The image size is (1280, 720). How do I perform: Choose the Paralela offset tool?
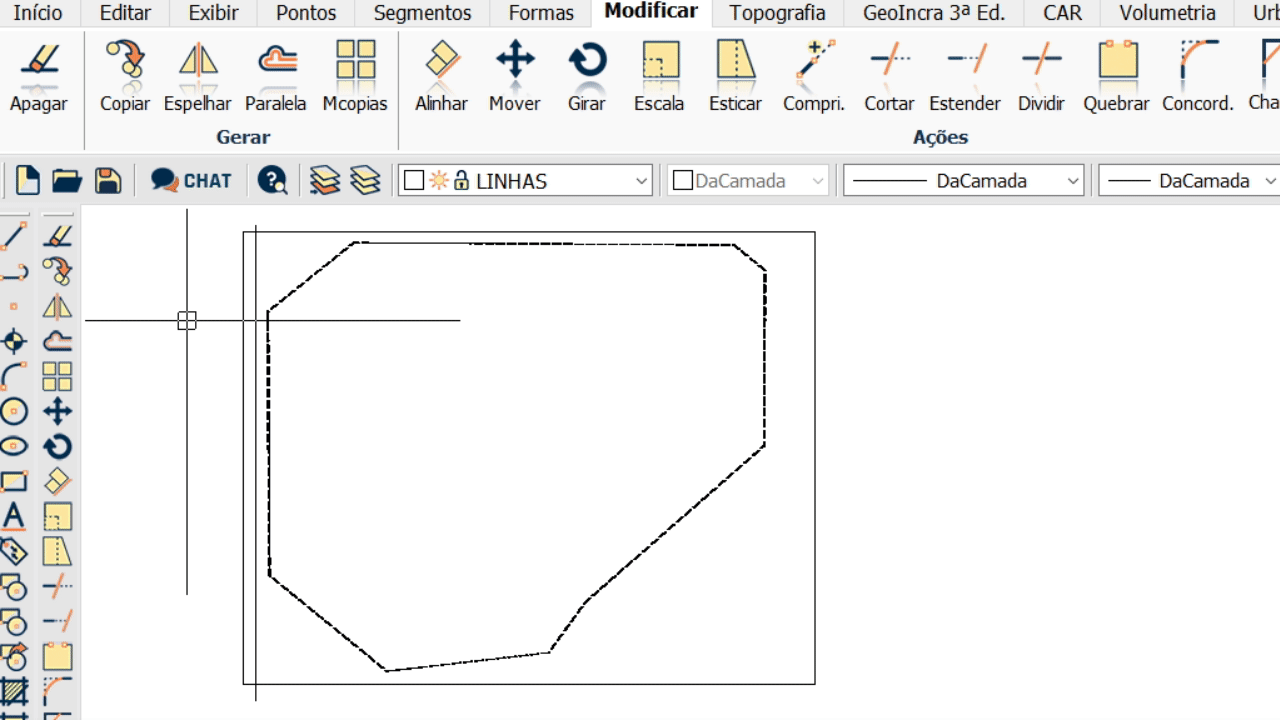coord(276,77)
